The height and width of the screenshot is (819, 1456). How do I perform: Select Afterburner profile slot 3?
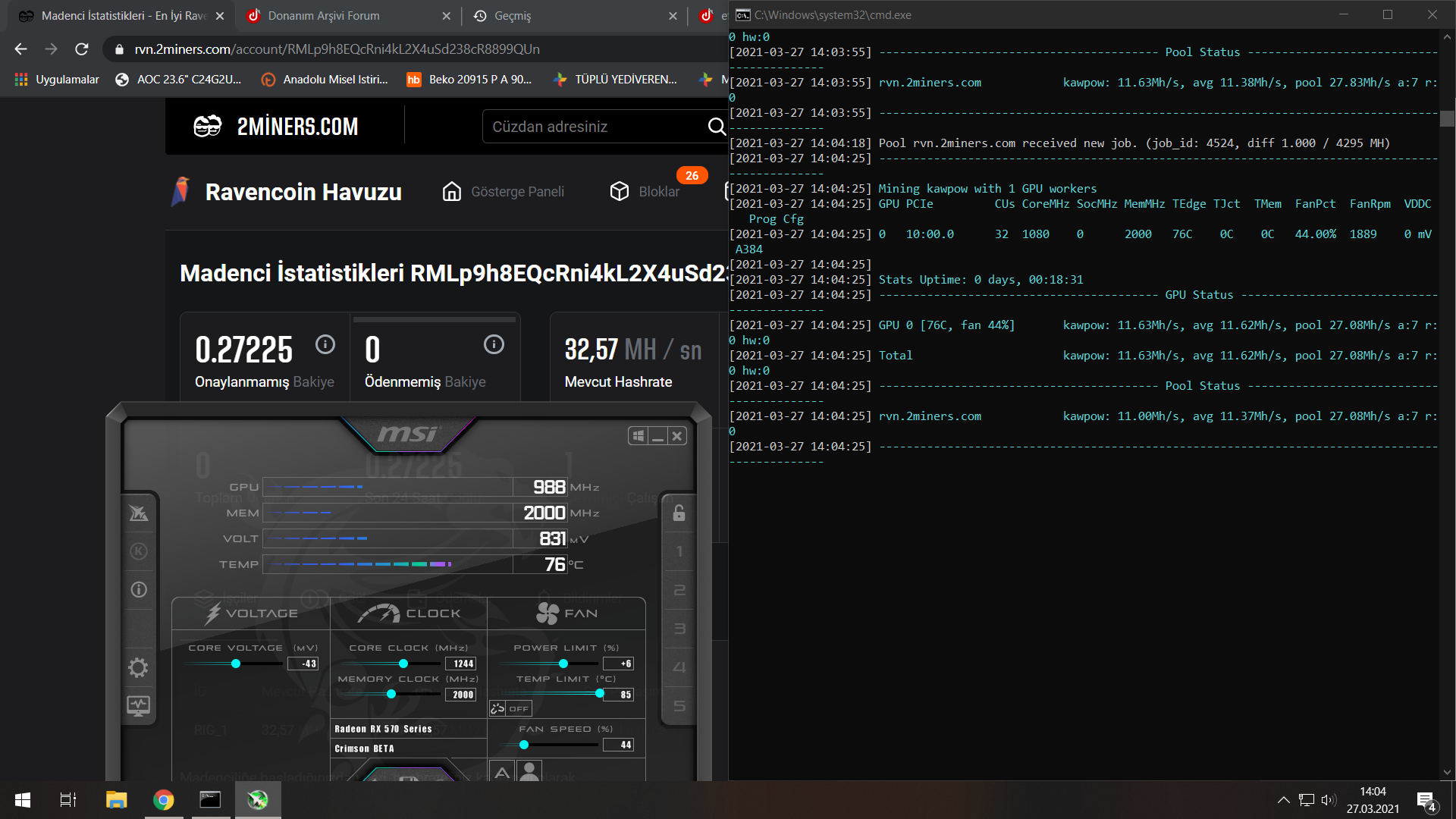[679, 629]
